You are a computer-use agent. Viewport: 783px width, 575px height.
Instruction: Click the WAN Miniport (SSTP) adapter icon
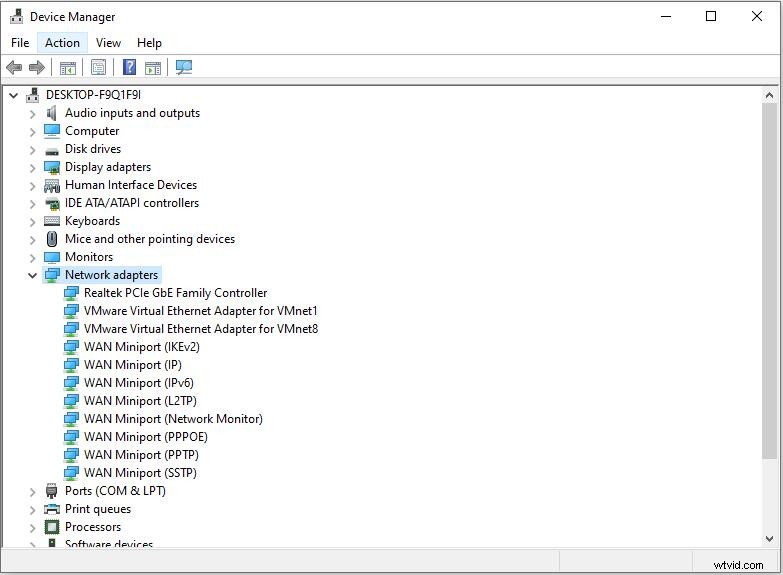71,473
